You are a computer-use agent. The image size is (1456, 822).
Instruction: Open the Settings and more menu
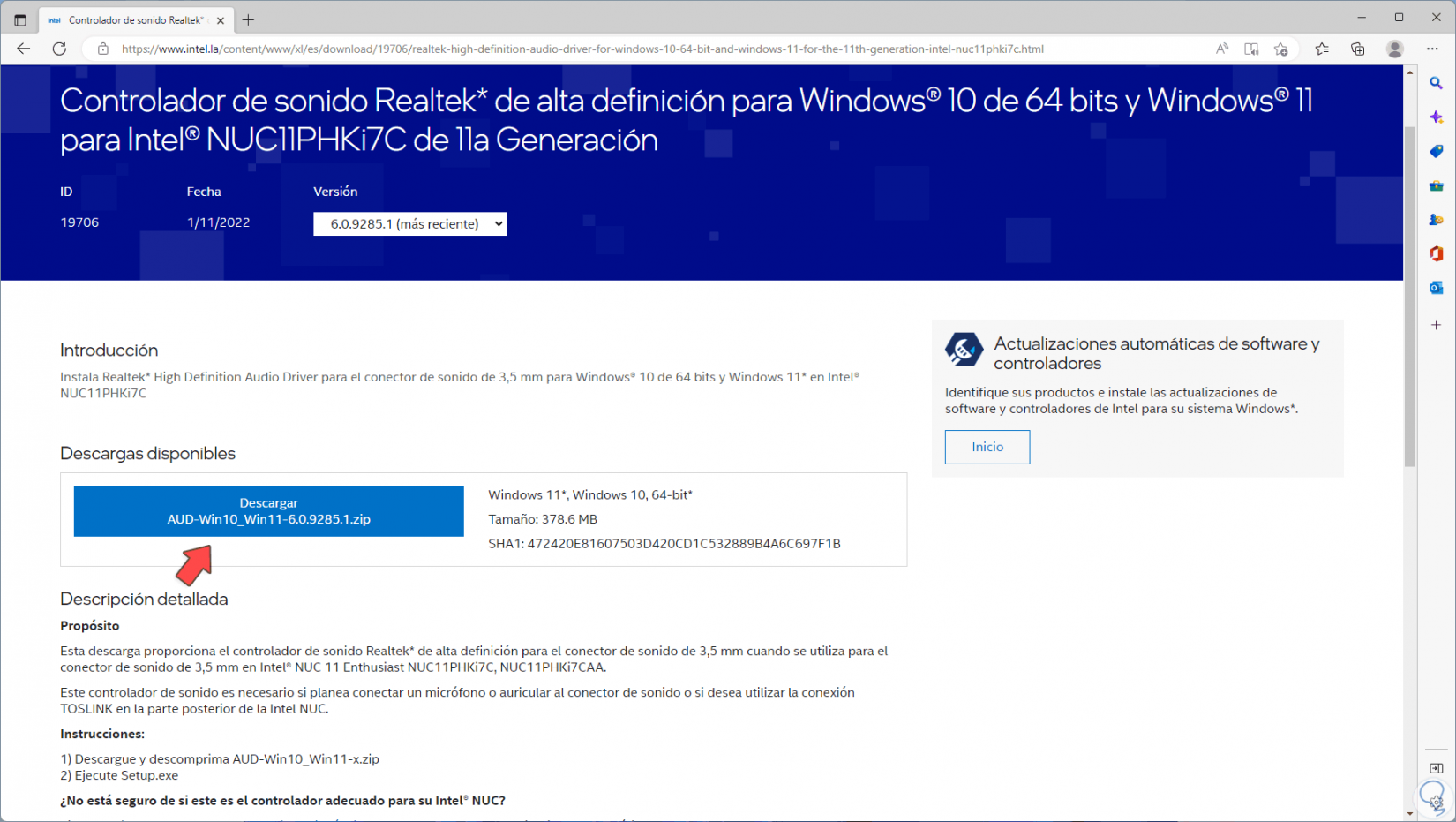coord(1433,49)
